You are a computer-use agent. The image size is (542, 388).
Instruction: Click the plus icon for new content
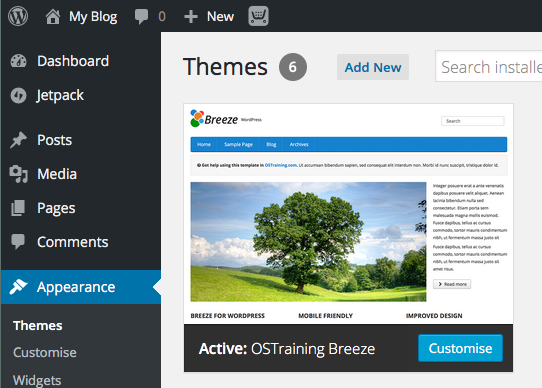click(191, 17)
